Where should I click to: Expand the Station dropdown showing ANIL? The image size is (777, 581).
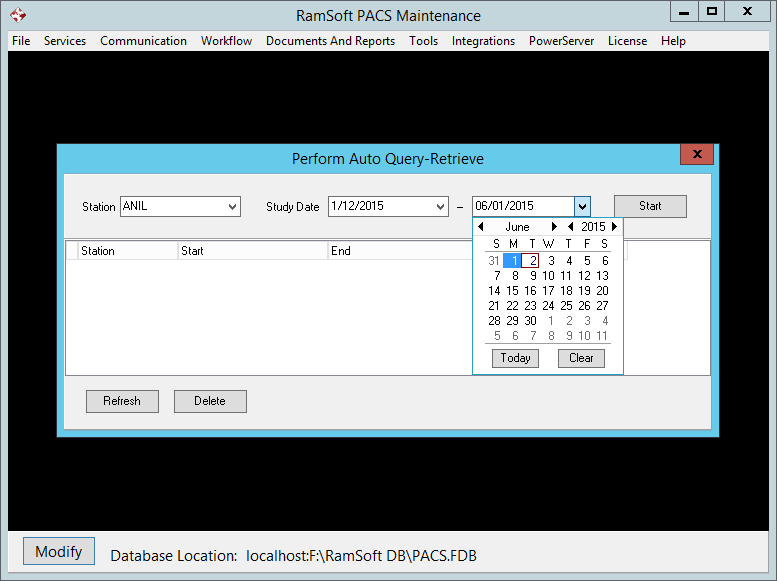pyautogui.click(x=233, y=207)
